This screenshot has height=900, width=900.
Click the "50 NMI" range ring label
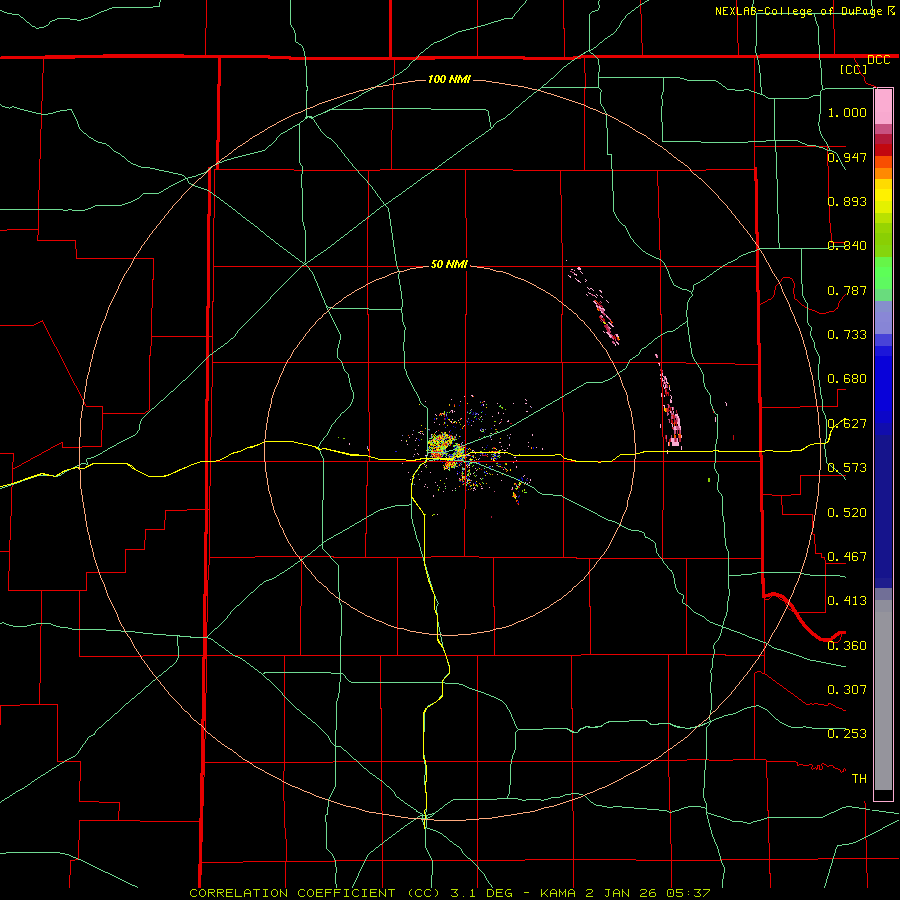click(x=449, y=264)
